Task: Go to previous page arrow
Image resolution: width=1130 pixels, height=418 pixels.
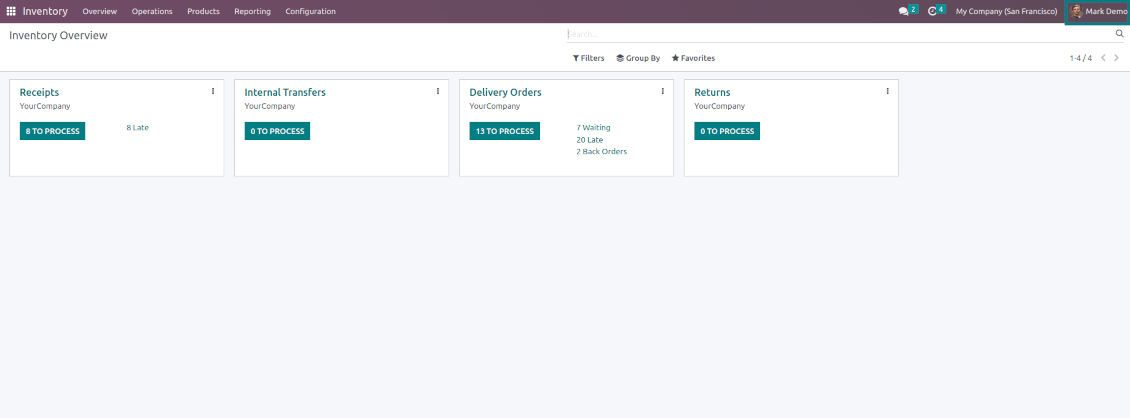Action: [1103, 58]
